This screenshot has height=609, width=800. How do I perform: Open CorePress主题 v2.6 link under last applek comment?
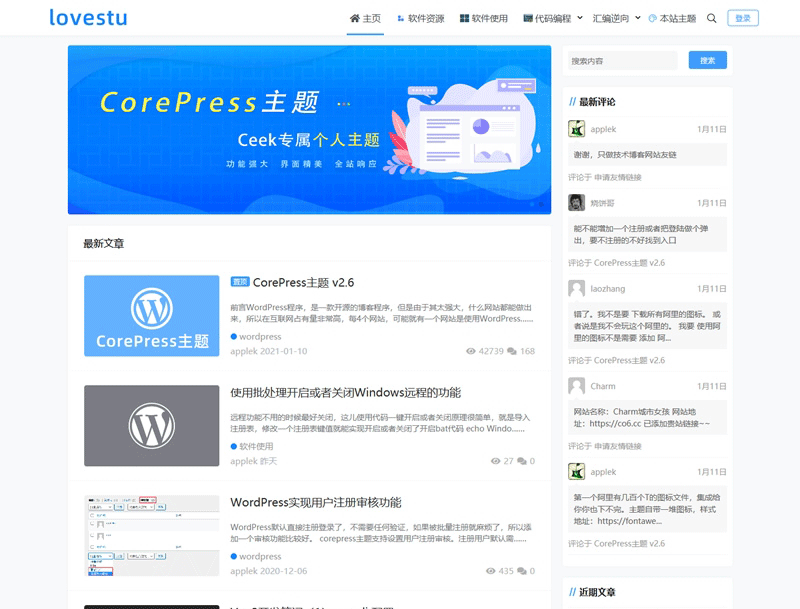629,543
